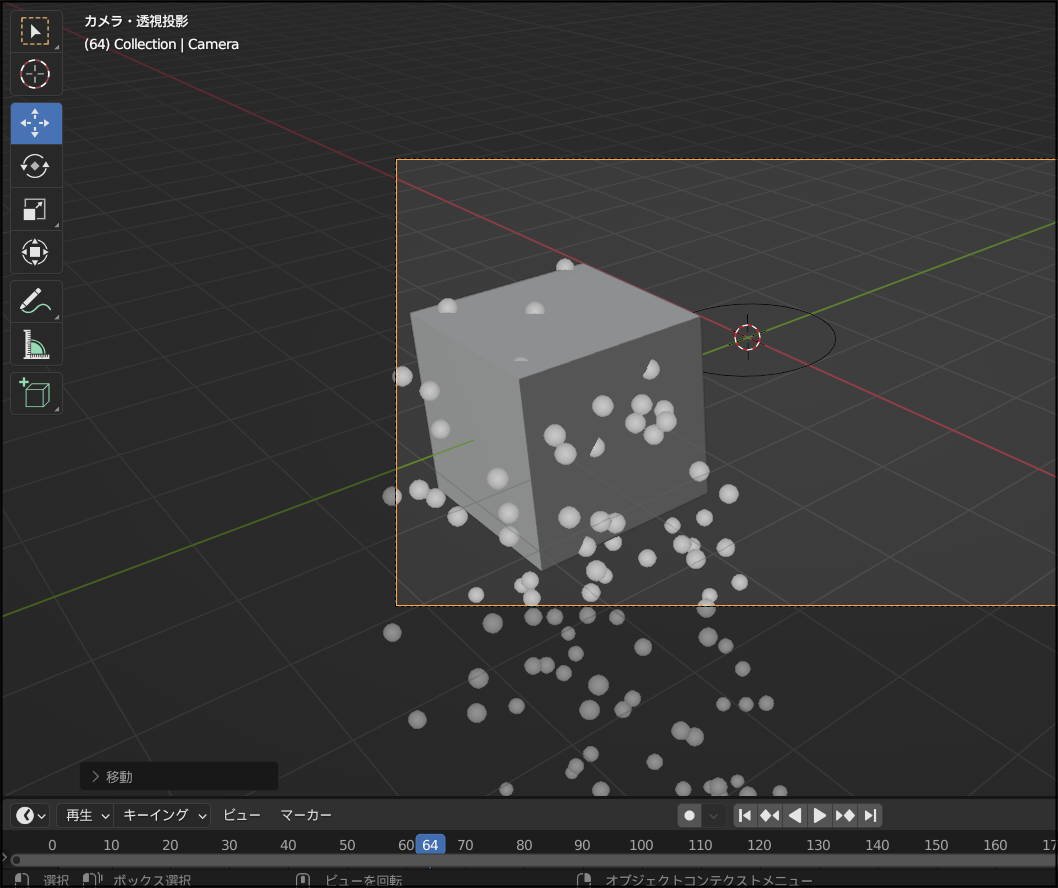
Task: Click the timeline horizontal scrollbar
Action: pos(533,860)
